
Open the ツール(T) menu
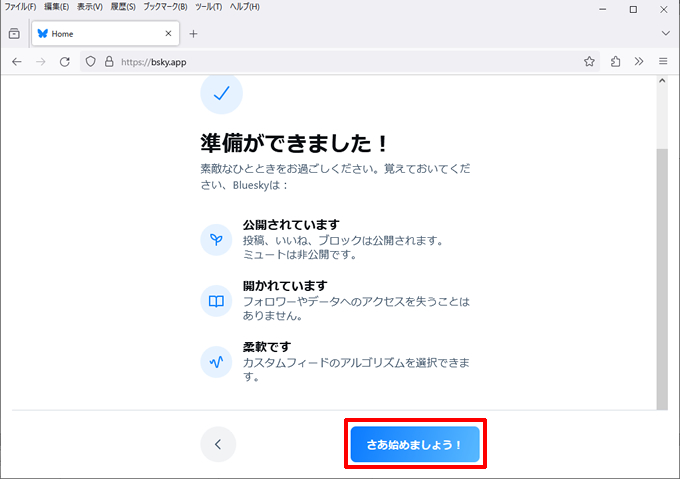pyautogui.click(x=209, y=7)
